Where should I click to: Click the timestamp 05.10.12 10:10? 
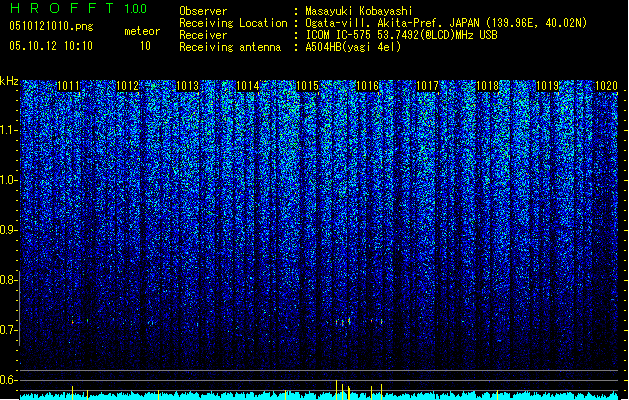[x=51, y=46]
